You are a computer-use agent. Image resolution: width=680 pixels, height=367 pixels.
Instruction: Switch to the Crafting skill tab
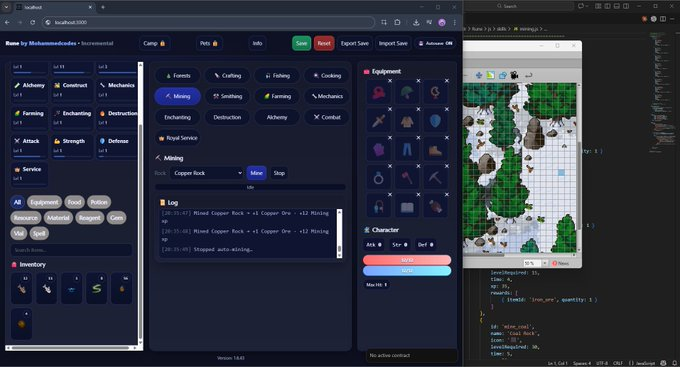[227, 75]
